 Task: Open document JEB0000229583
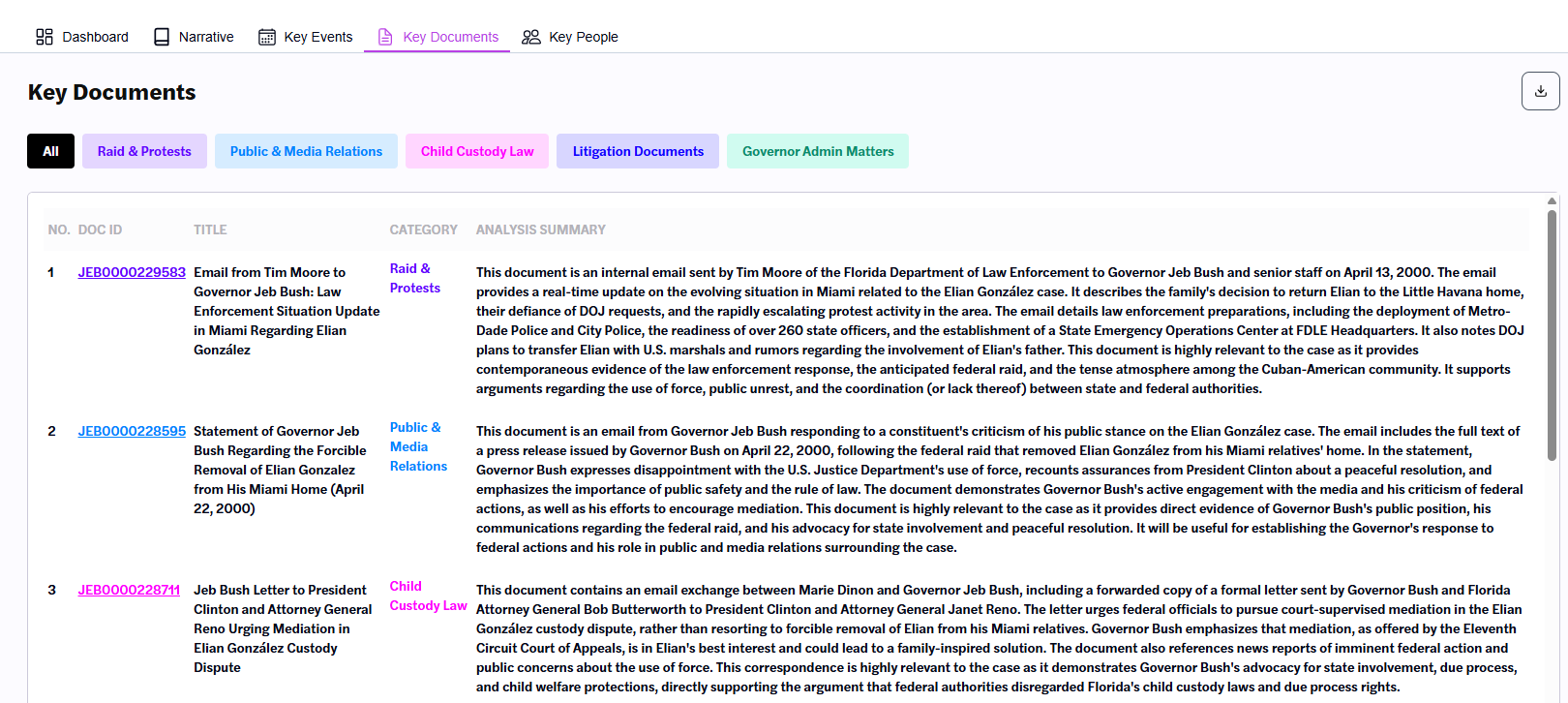pos(132,272)
